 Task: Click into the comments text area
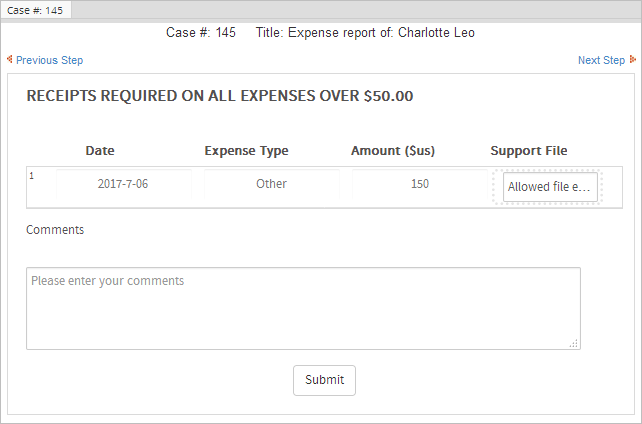pos(303,308)
